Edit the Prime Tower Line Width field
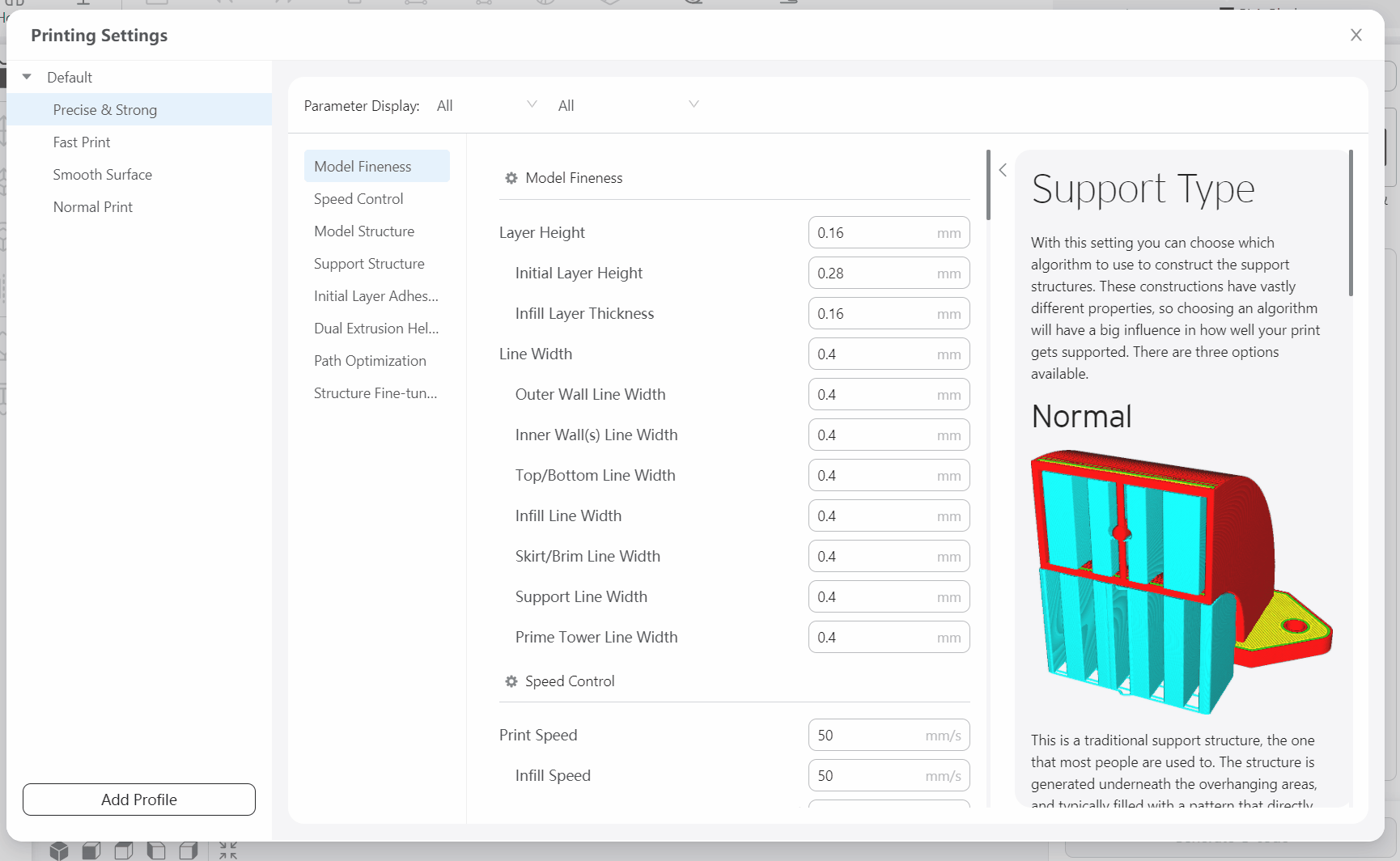 (889, 637)
